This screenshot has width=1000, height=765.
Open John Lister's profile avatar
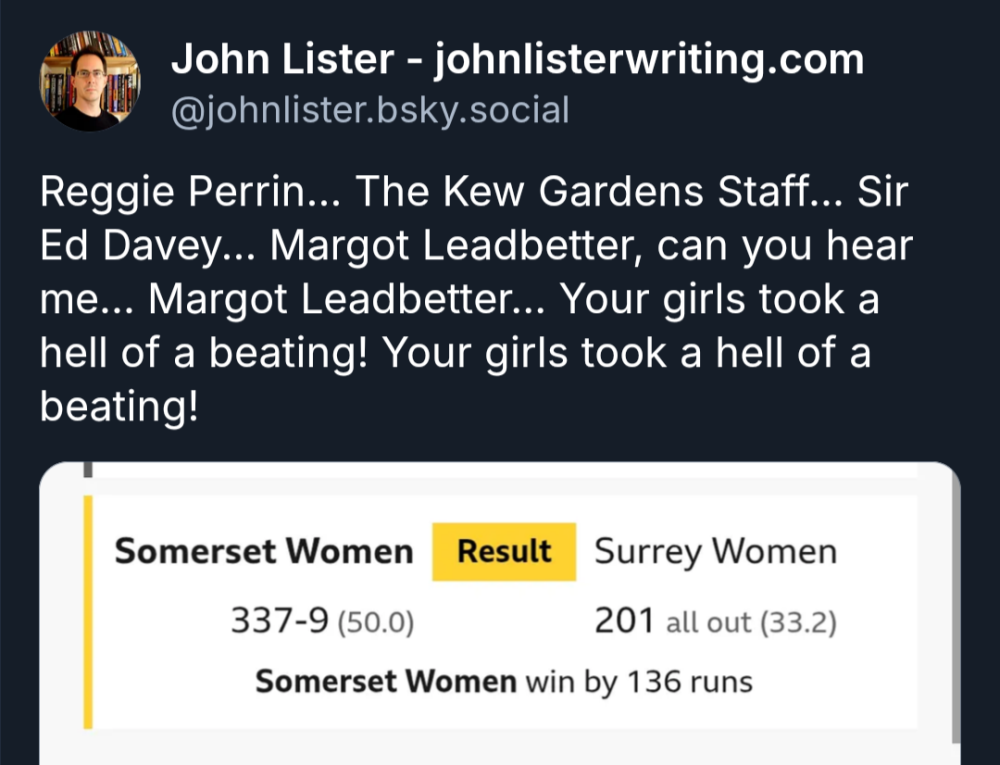(x=90, y=81)
